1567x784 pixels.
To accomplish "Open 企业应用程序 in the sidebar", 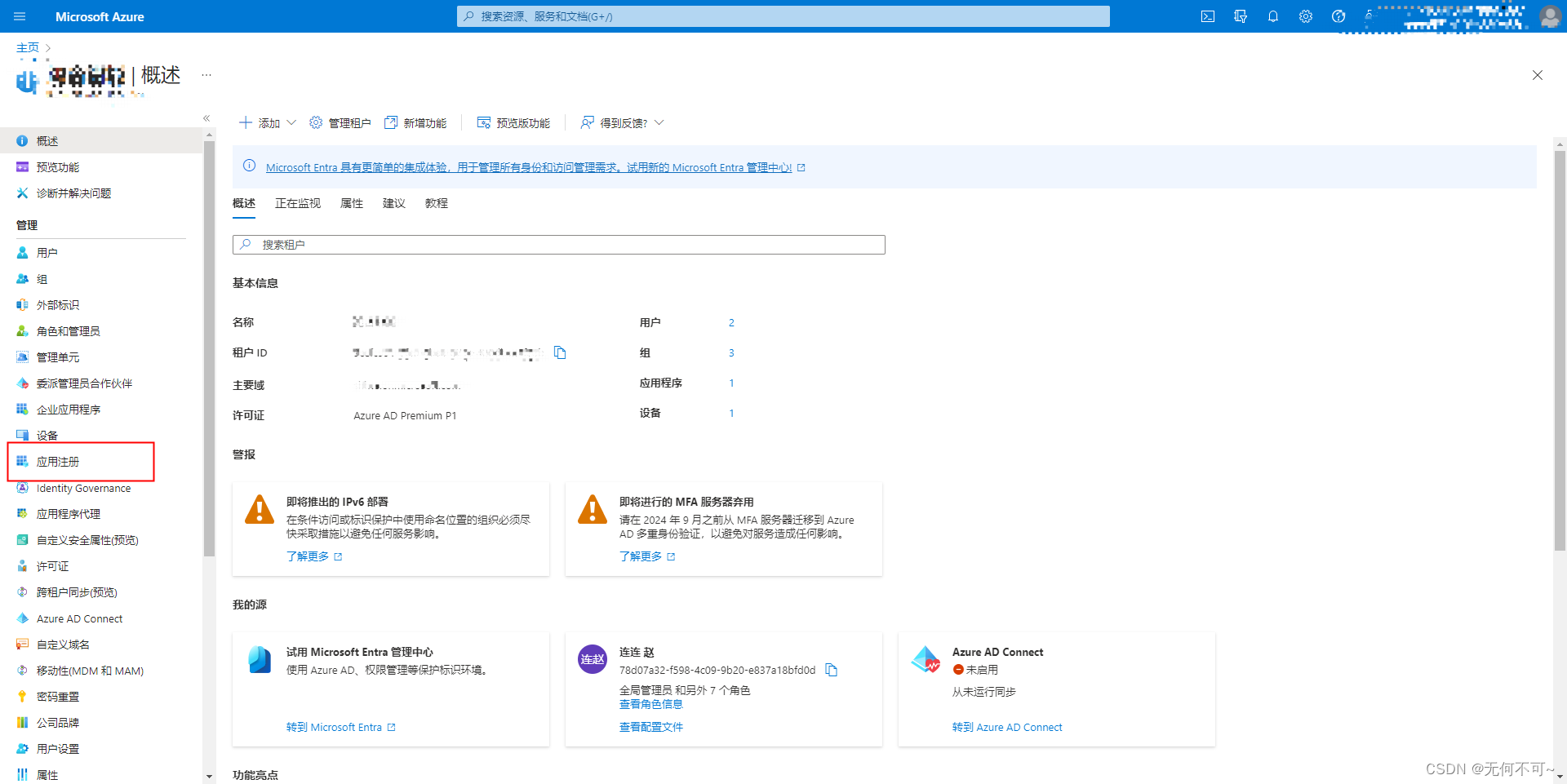I will (x=68, y=410).
